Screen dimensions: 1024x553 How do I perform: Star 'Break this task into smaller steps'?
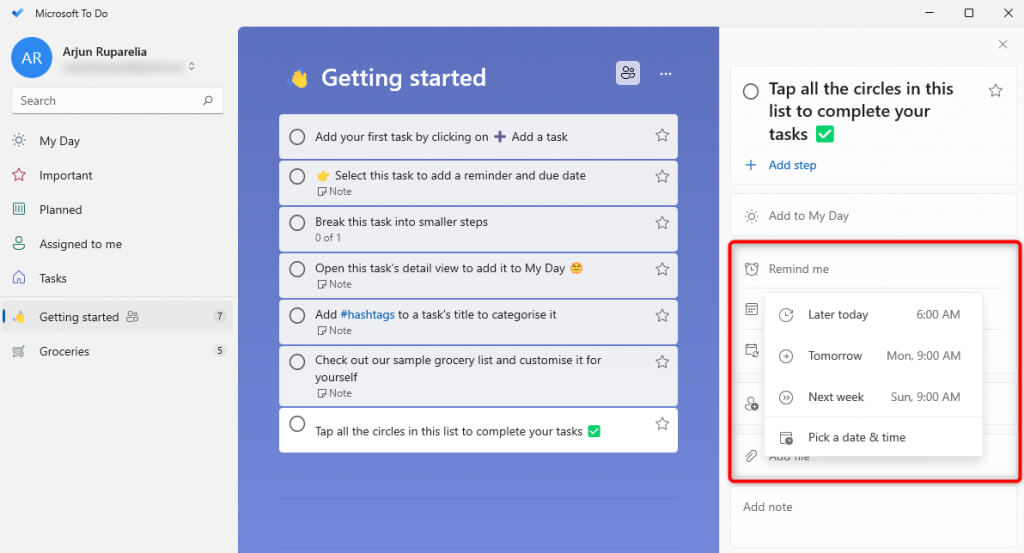tap(662, 223)
